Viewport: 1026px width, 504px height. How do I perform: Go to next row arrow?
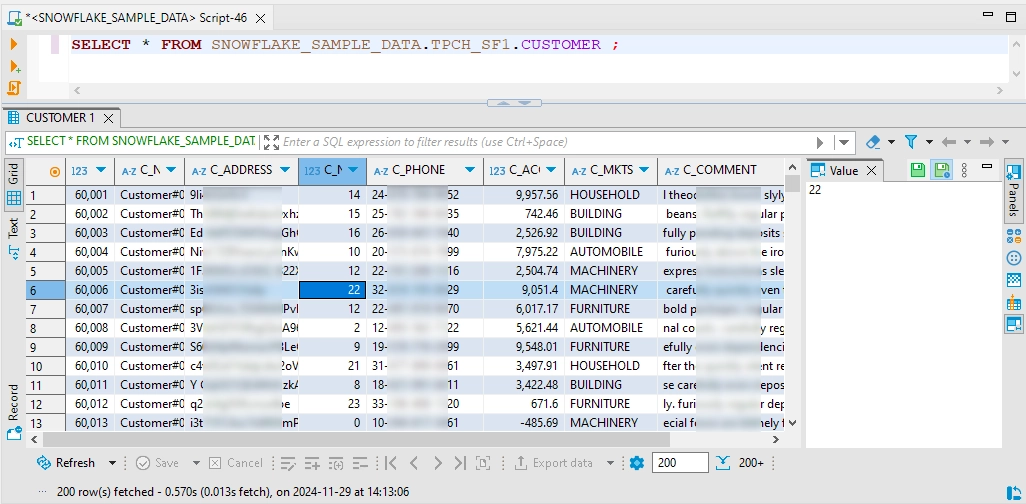(x=438, y=463)
